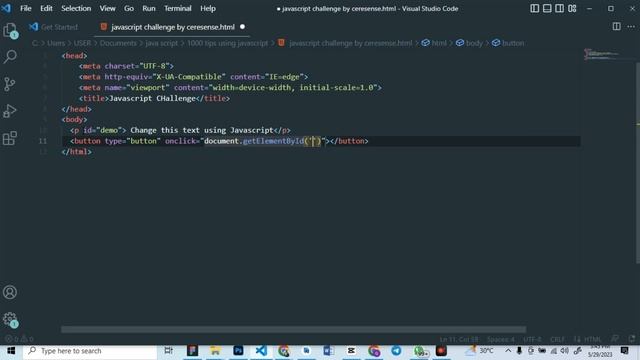This screenshot has width=640, height=360.
Task: Toggle primary side bar layout icon
Action: pos(534,8)
